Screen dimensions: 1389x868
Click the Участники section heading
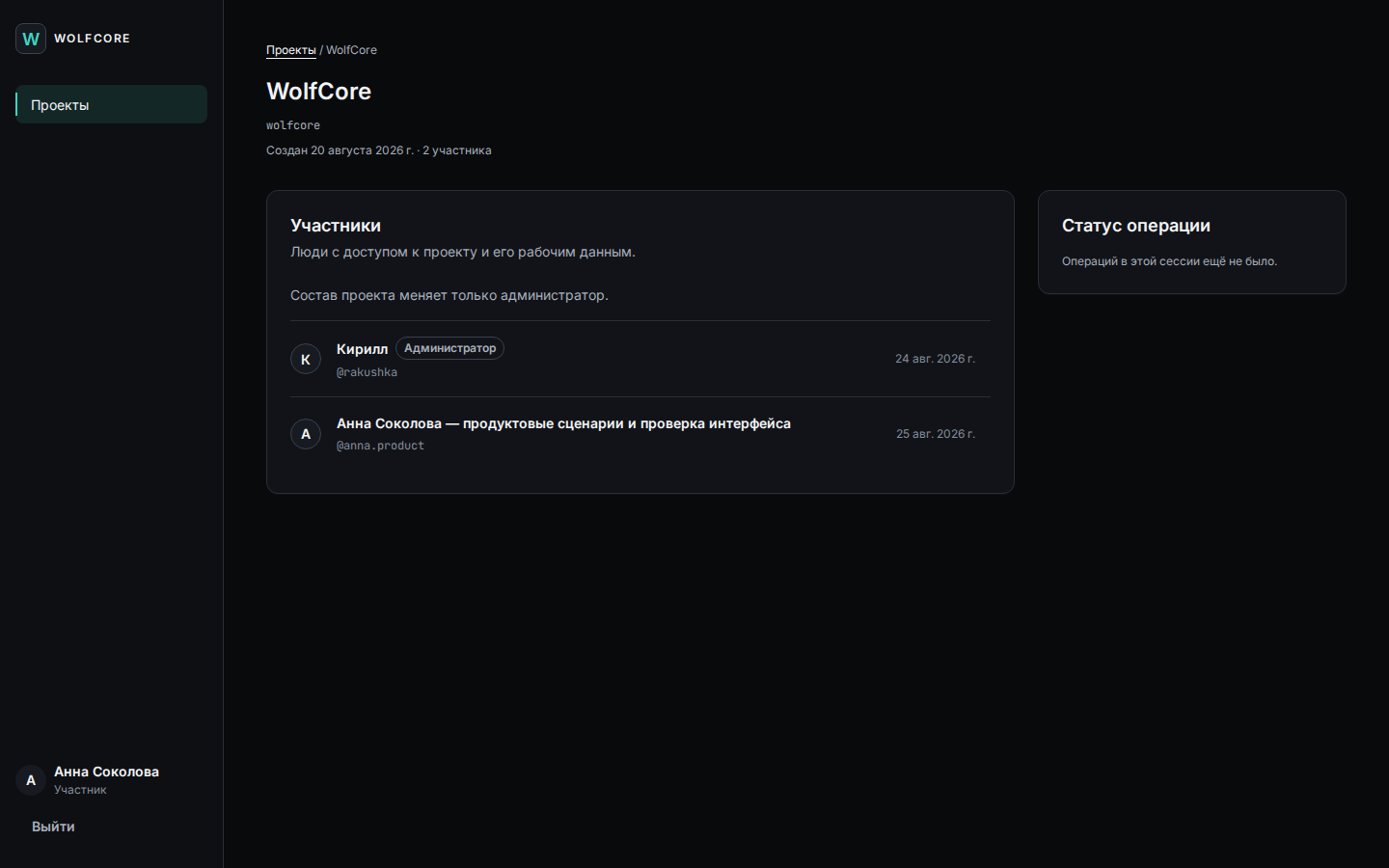pos(336,226)
